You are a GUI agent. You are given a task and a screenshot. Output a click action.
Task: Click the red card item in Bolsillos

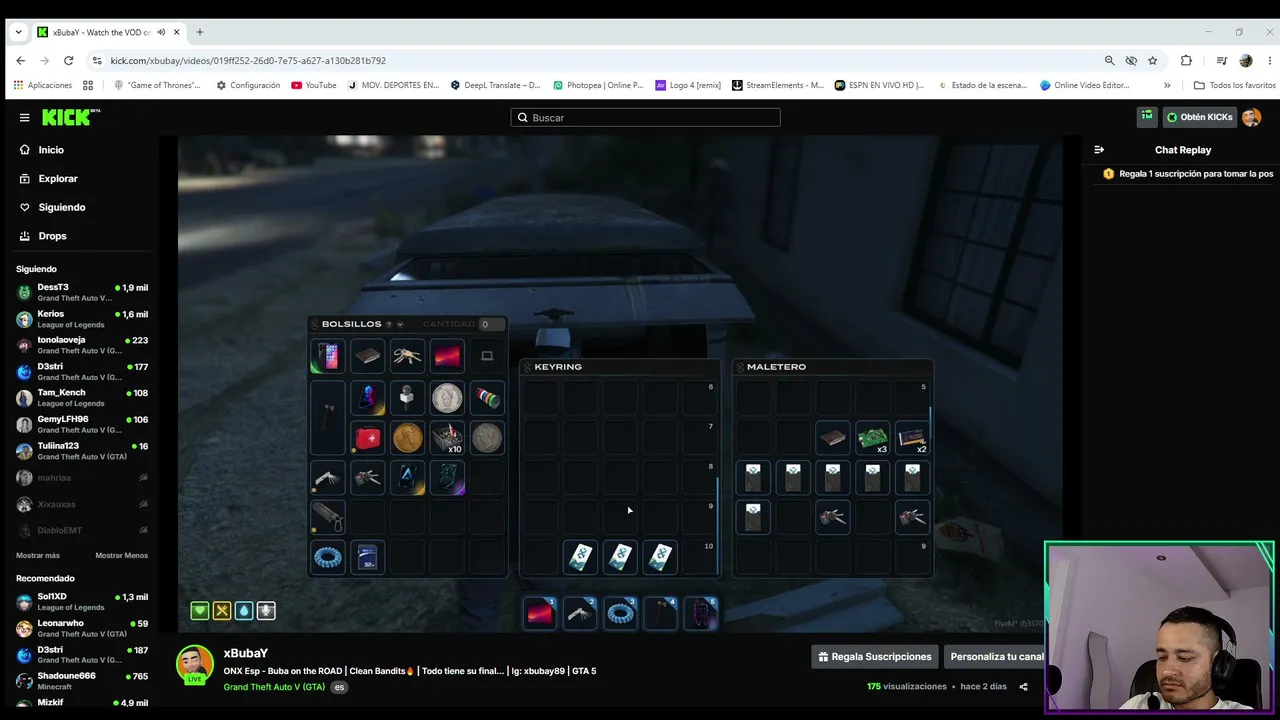coord(448,356)
